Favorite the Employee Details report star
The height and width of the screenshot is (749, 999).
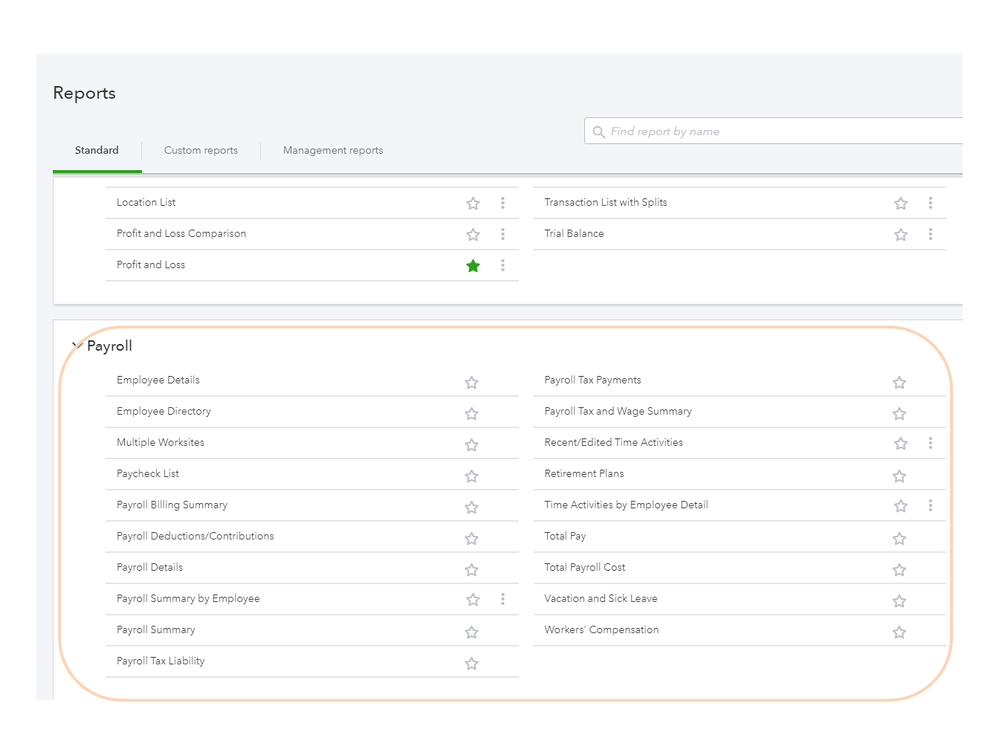pos(472,382)
